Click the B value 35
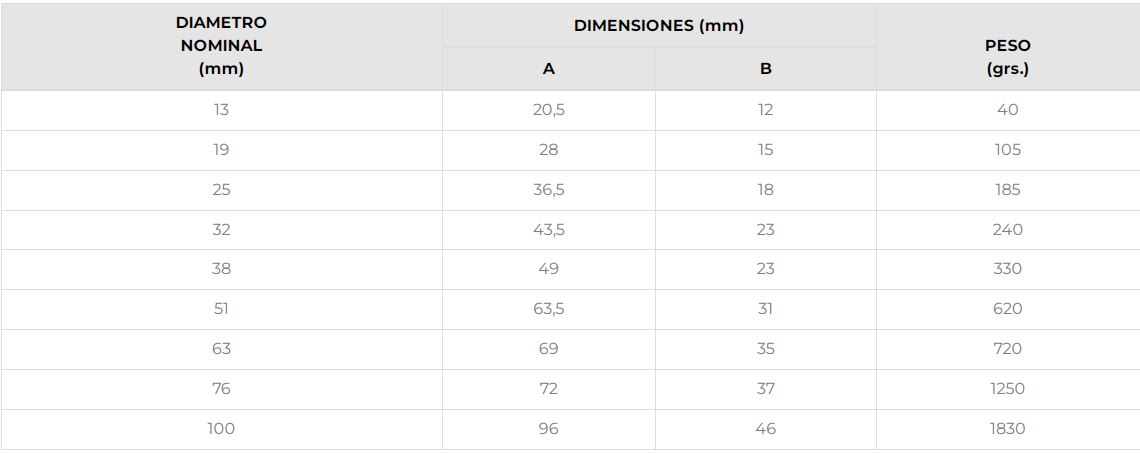 coord(765,349)
